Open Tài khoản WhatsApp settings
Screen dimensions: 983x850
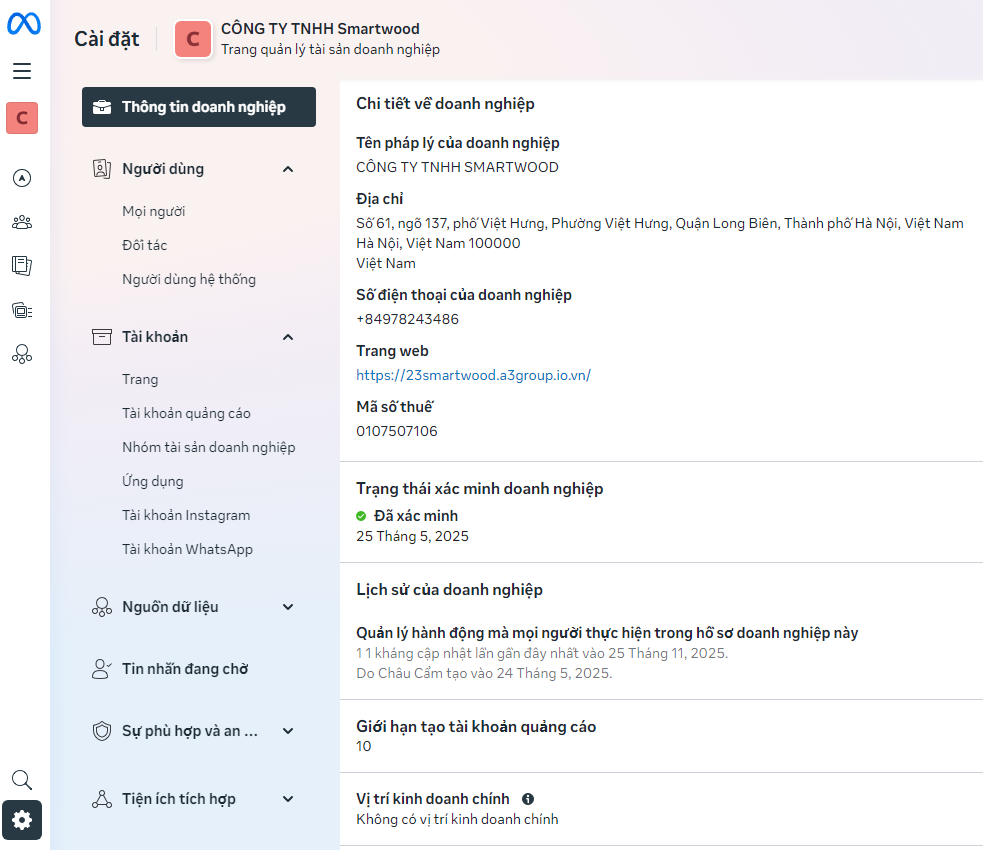coord(187,549)
